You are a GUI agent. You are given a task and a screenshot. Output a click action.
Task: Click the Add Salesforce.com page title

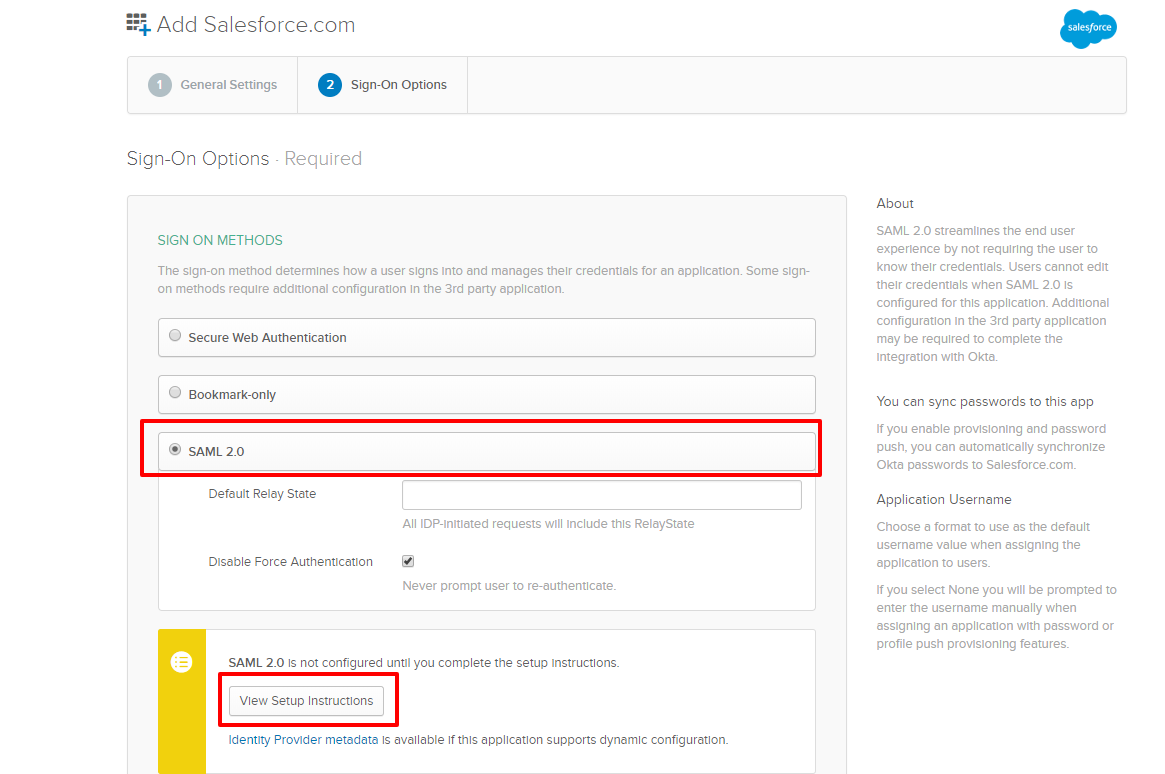pyautogui.click(x=256, y=25)
